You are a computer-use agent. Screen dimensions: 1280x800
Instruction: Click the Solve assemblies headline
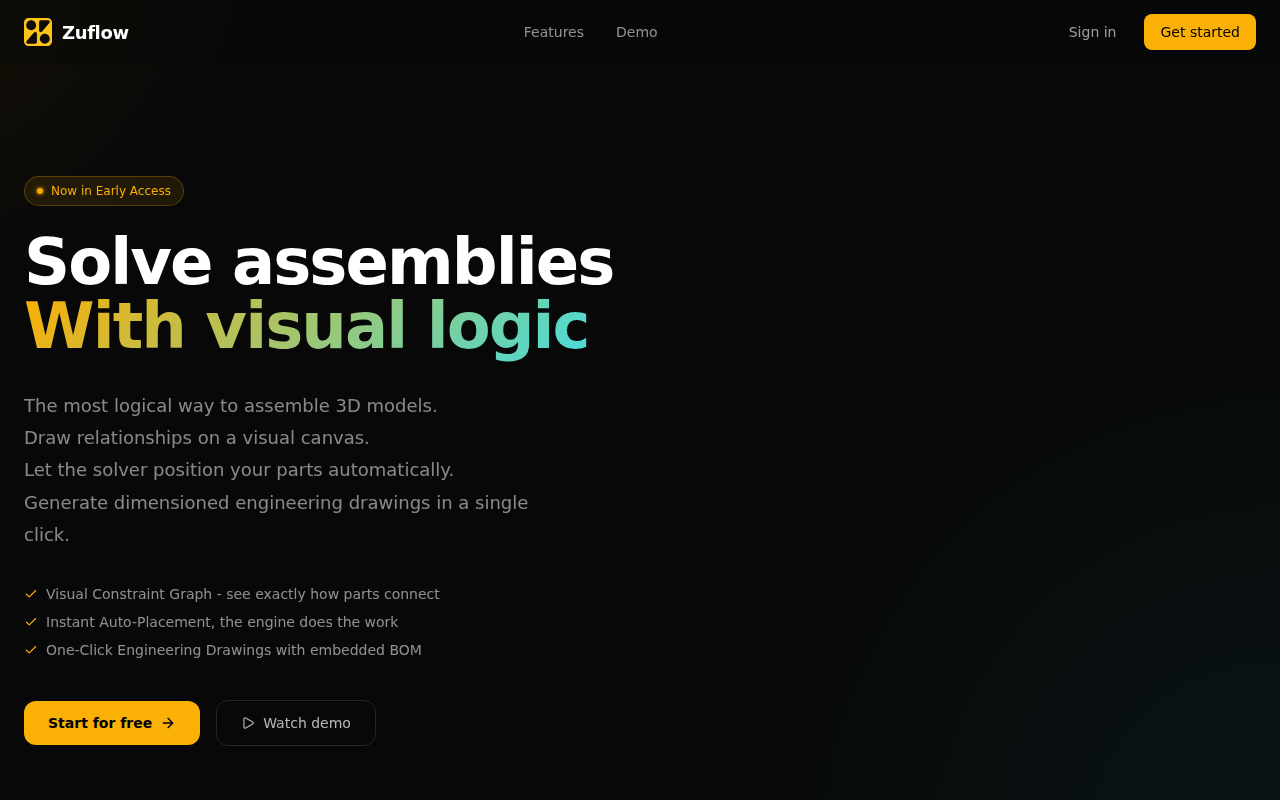pyautogui.click(x=319, y=262)
